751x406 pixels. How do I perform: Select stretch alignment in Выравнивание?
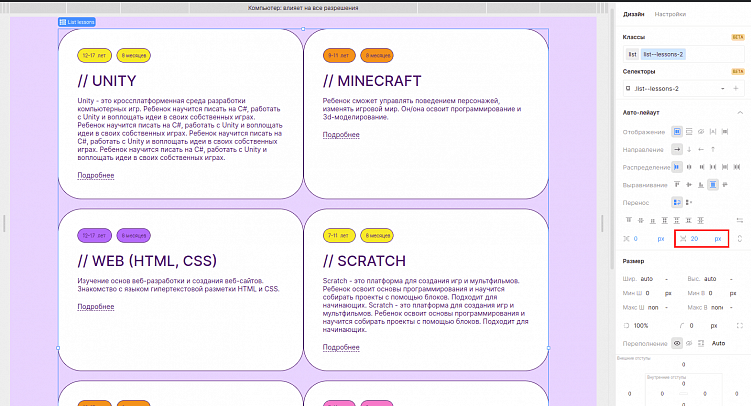coord(713,185)
